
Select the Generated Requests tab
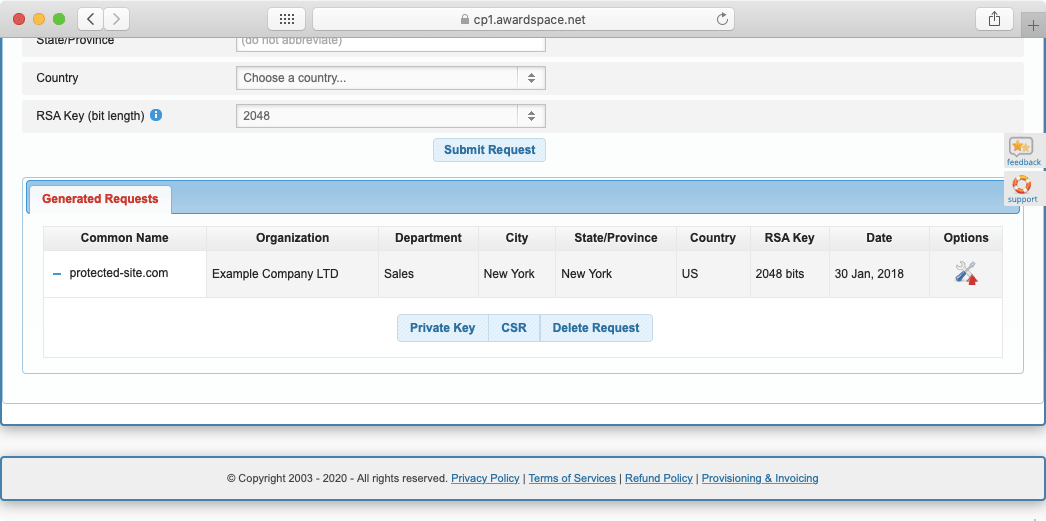(x=100, y=199)
